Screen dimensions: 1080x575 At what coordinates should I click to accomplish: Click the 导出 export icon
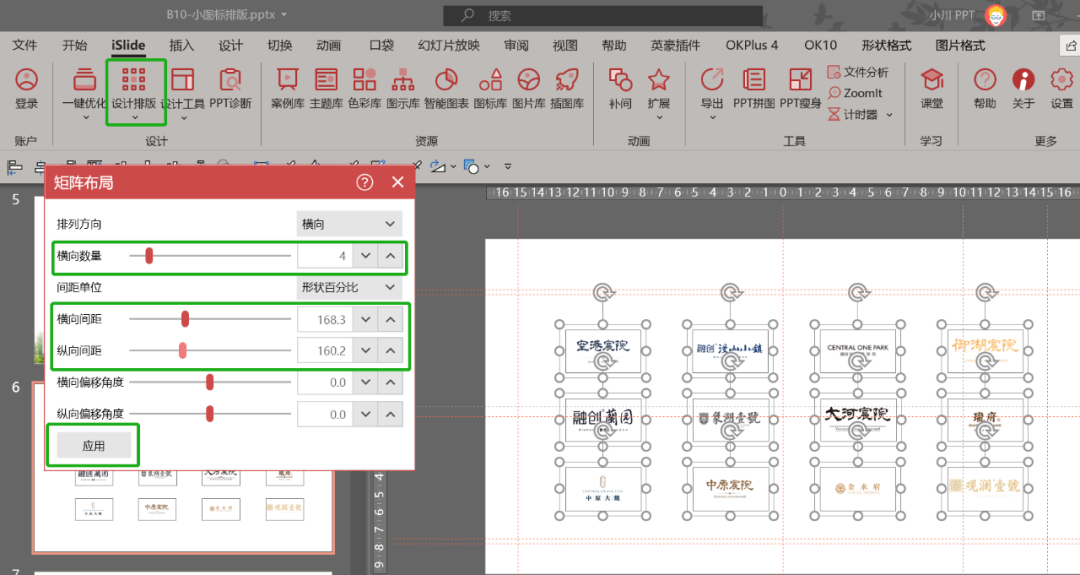point(712,93)
